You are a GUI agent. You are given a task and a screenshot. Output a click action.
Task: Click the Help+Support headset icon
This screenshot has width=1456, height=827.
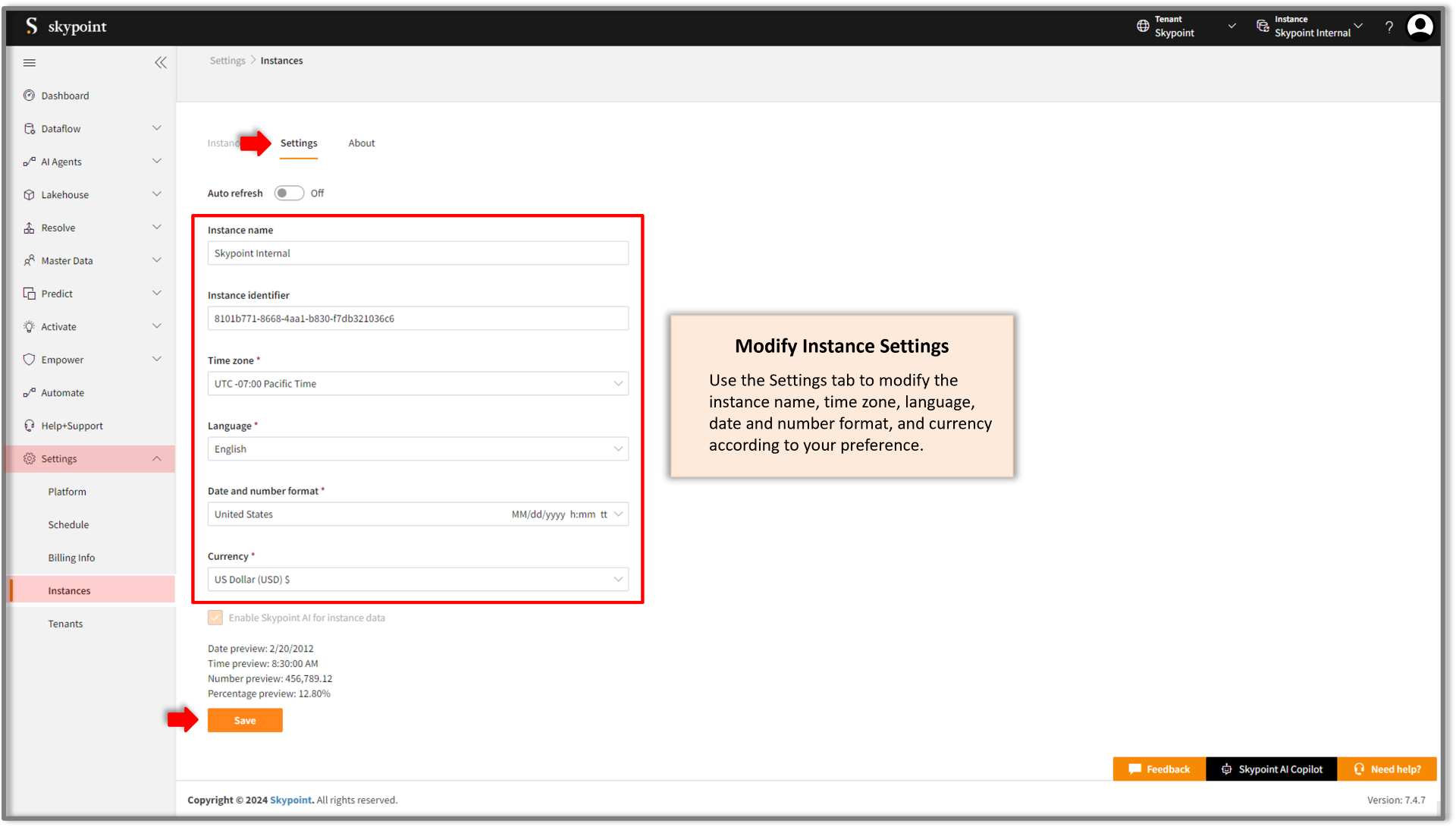tap(29, 426)
